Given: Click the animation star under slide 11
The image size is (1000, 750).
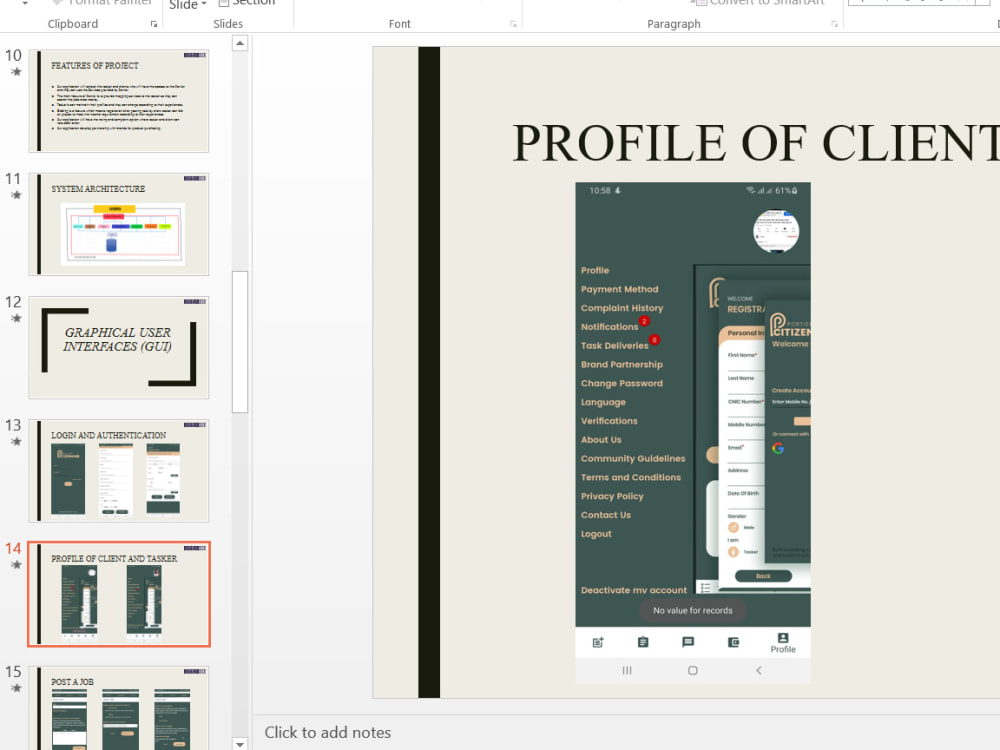Looking at the screenshot, I should pos(16,195).
